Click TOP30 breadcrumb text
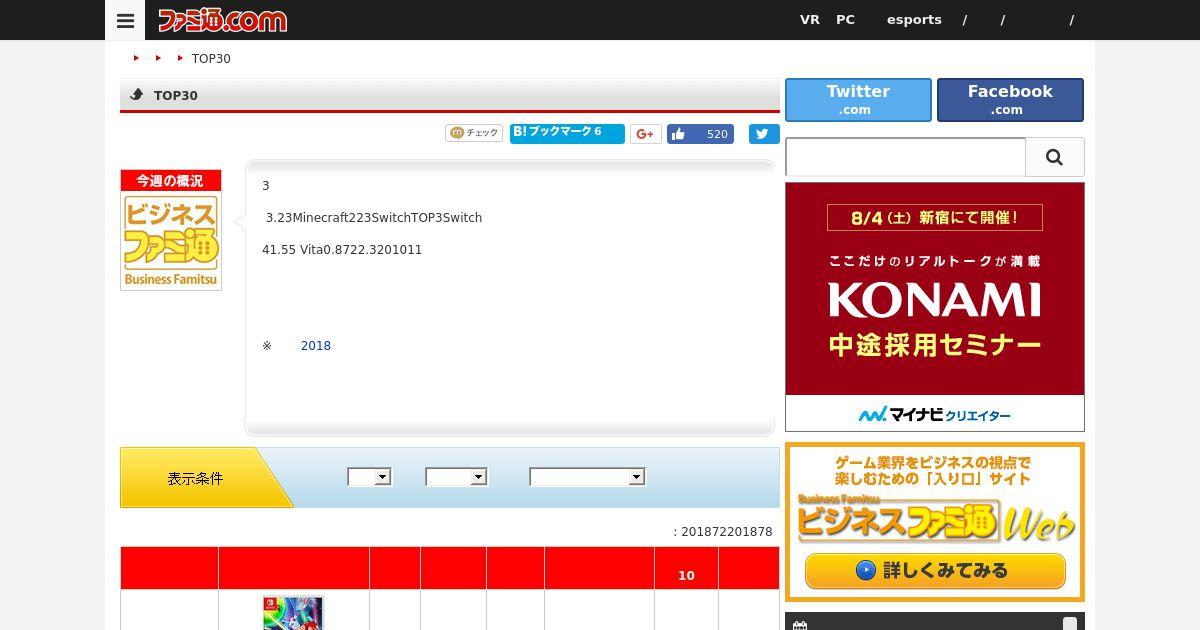Image resolution: width=1200 pixels, height=630 pixels. point(211,59)
